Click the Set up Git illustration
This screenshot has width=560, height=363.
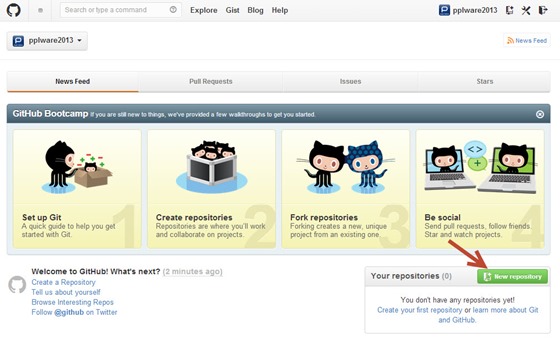pos(76,167)
